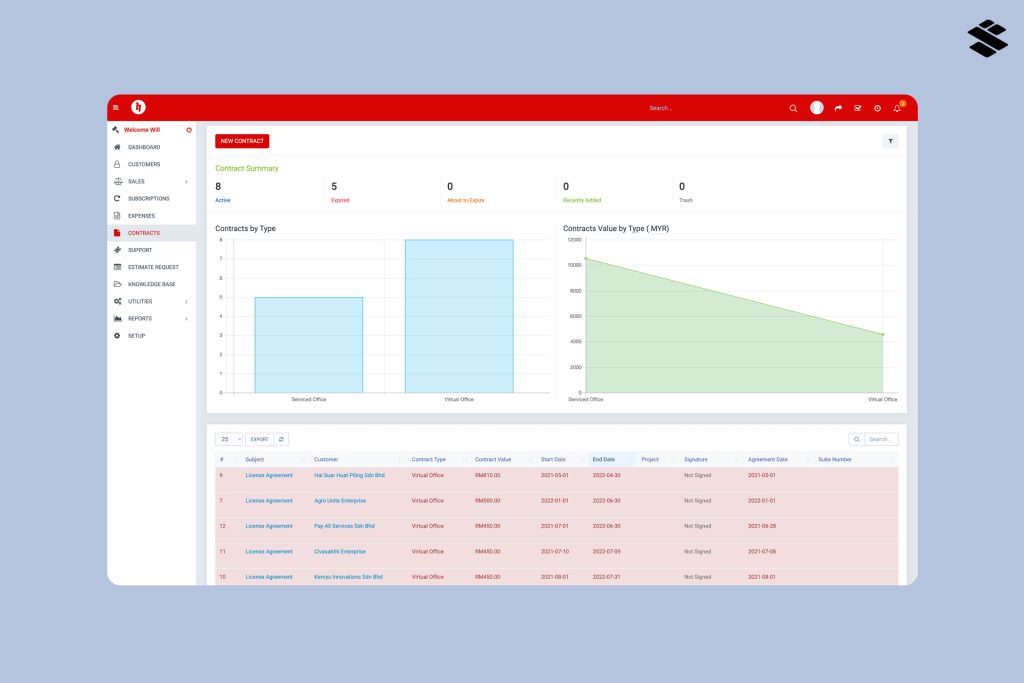Click the contracts table Search input
Image resolution: width=1024 pixels, height=683 pixels.
coord(882,439)
